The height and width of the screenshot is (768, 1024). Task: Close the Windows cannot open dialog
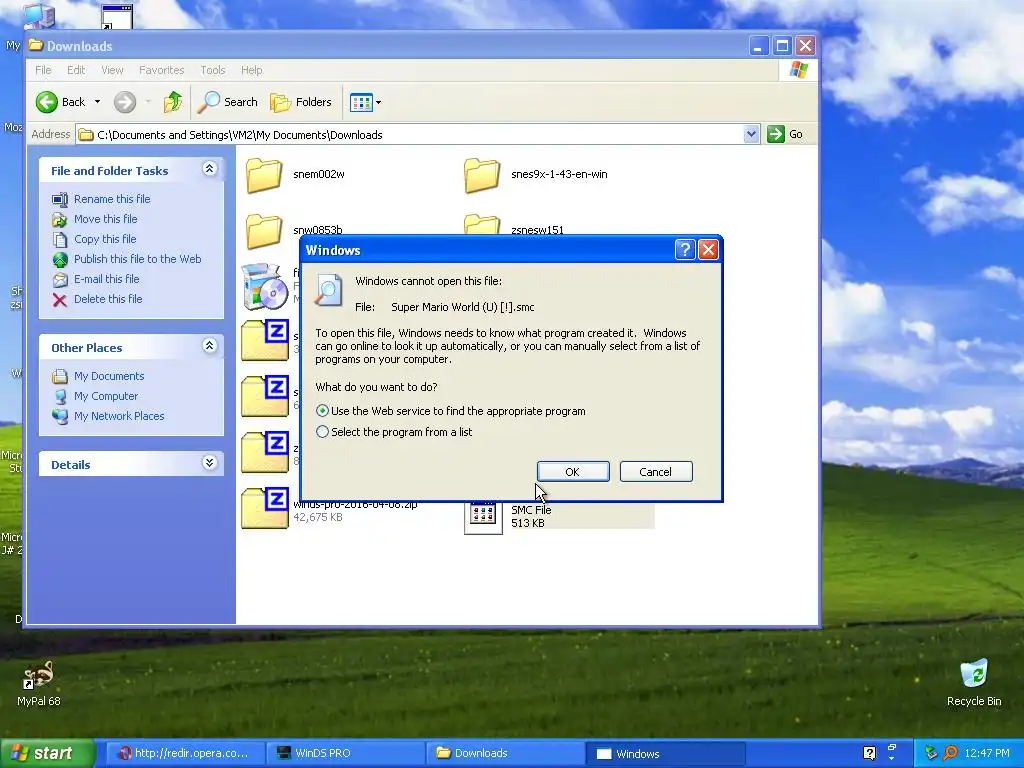[x=709, y=249]
